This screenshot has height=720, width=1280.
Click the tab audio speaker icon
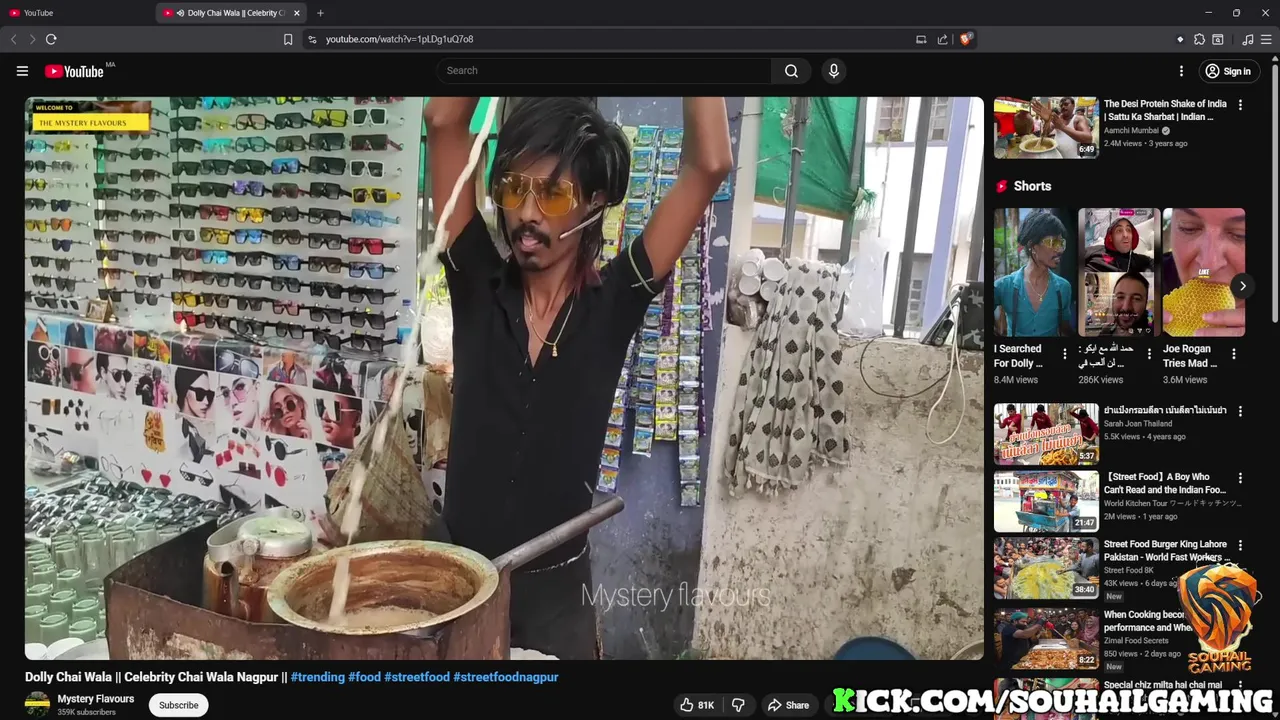pyautogui.click(x=181, y=13)
